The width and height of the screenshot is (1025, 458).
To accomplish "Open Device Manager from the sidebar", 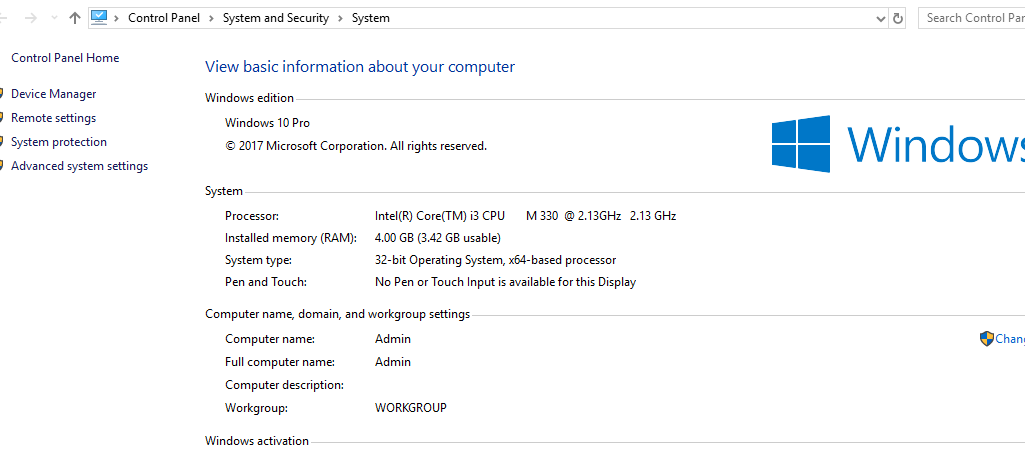I will 54,94.
